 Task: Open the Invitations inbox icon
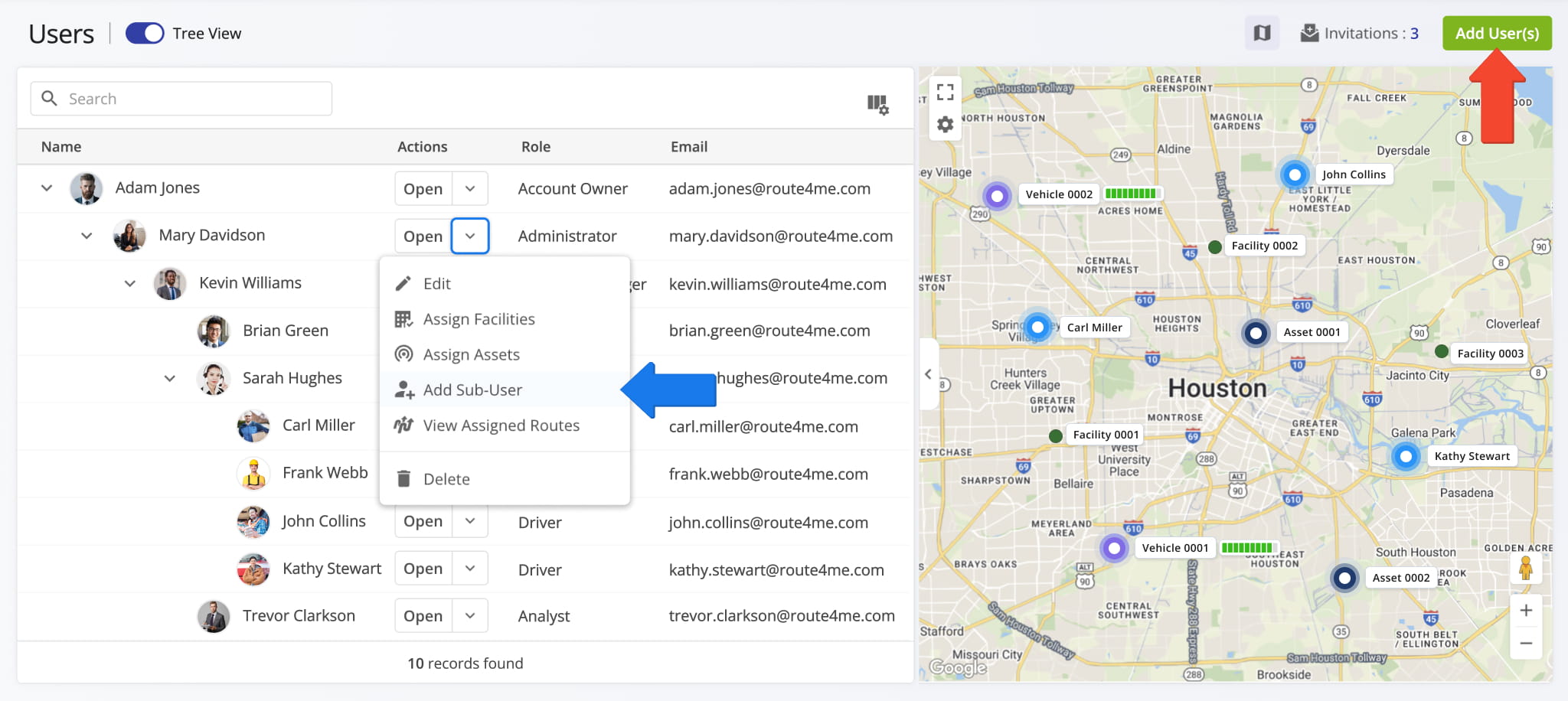(1310, 33)
